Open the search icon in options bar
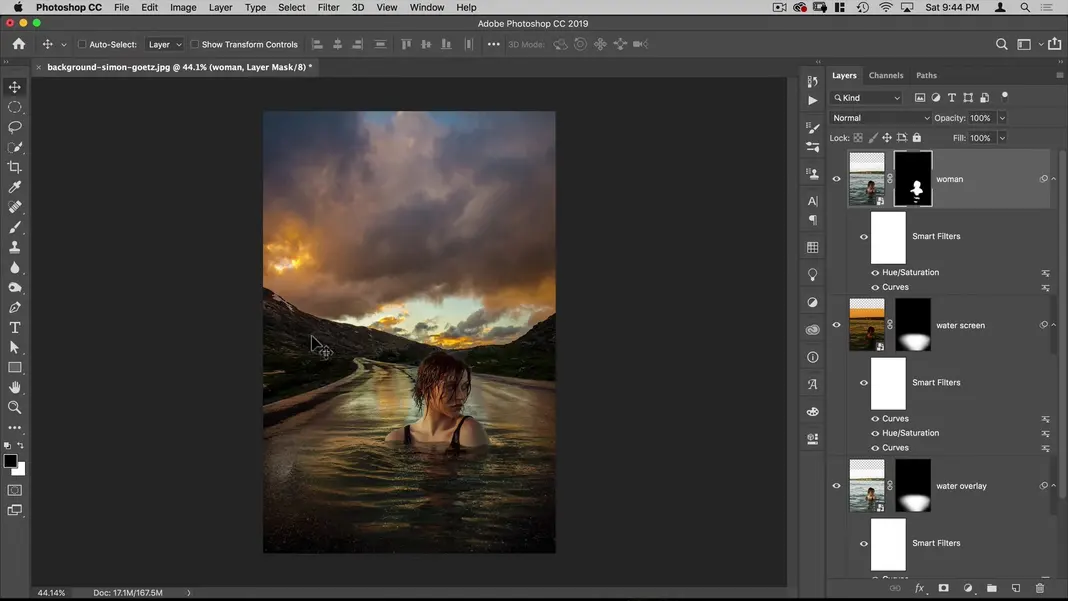The height and width of the screenshot is (601, 1068). tap(1001, 44)
